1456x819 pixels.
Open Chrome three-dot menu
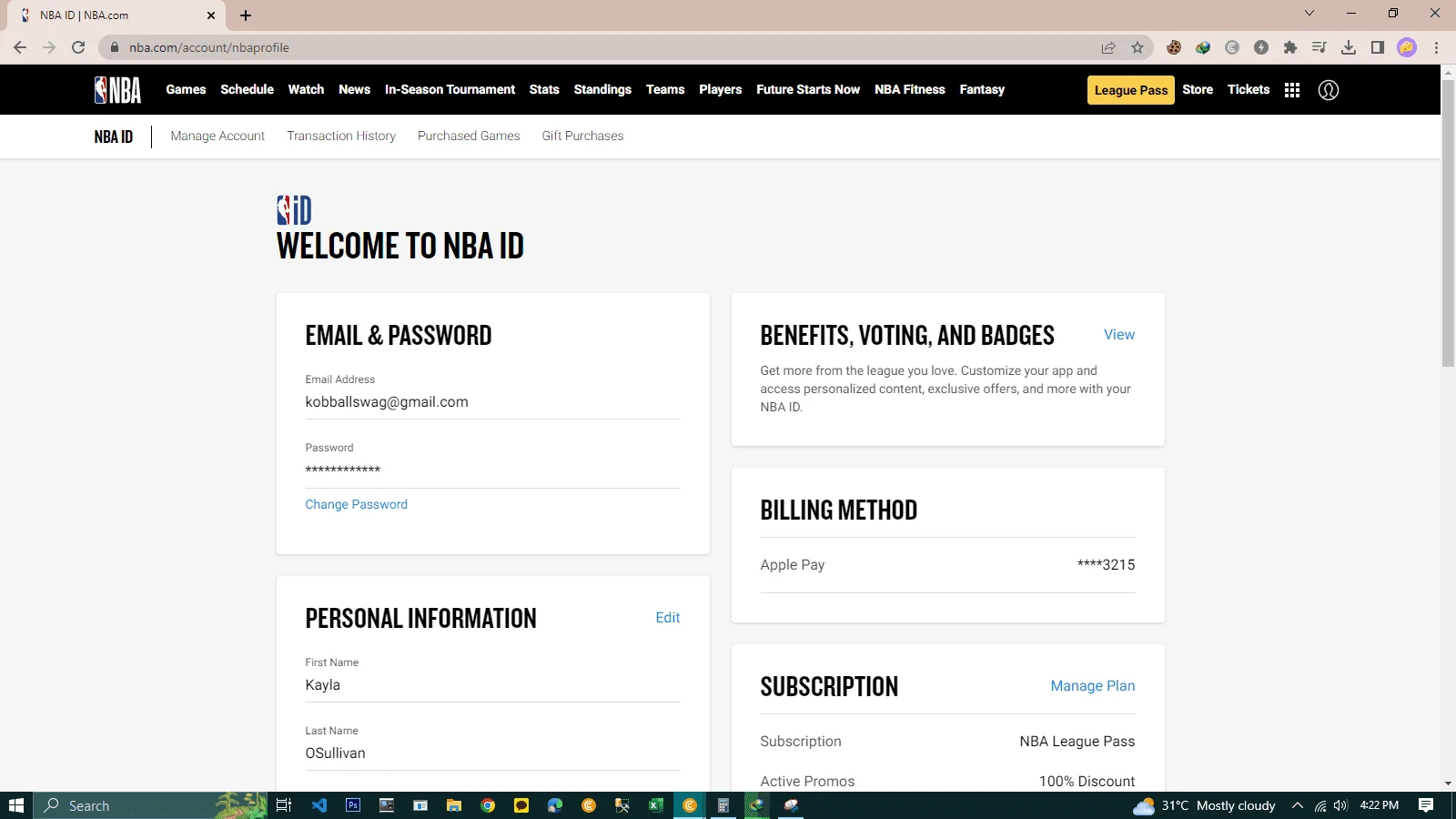tap(1436, 47)
